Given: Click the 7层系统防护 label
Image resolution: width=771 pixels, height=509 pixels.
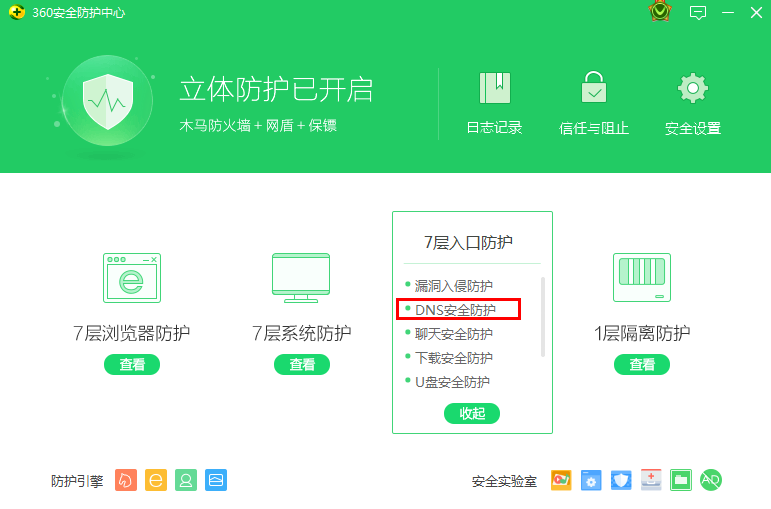Looking at the screenshot, I should pos(301,333).
